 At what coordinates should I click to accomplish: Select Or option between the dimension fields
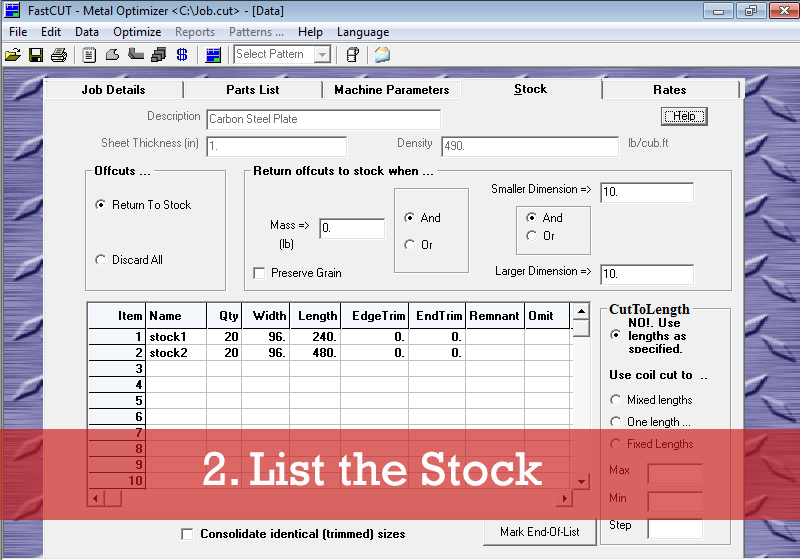pos(540,236)
